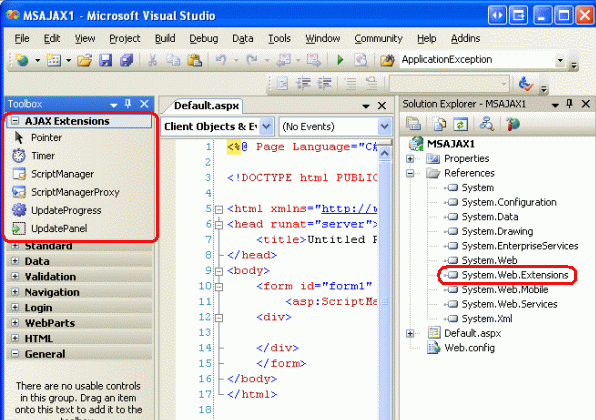Expand the Default.aspx file node

tap(410, 333)
